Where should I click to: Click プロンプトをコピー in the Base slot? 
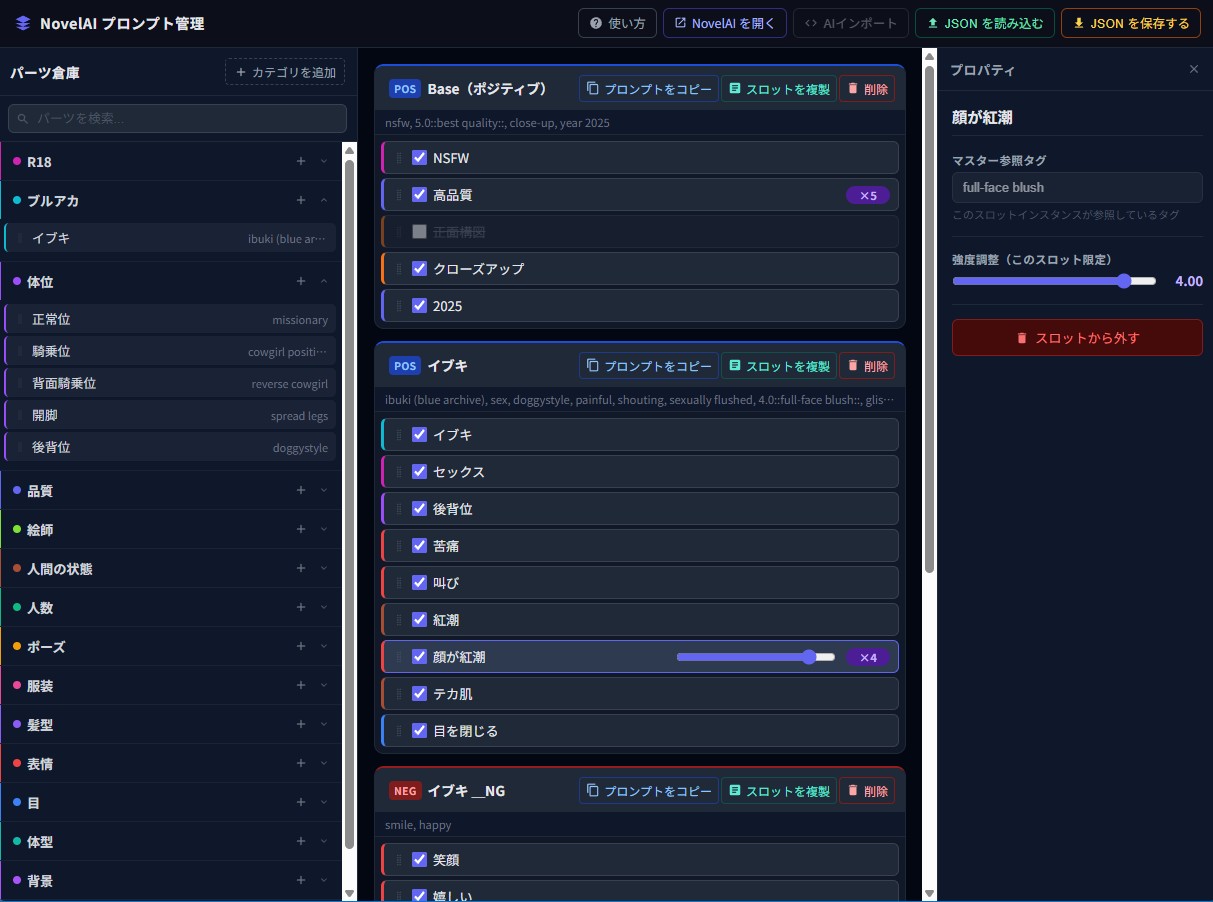(648, 89)
